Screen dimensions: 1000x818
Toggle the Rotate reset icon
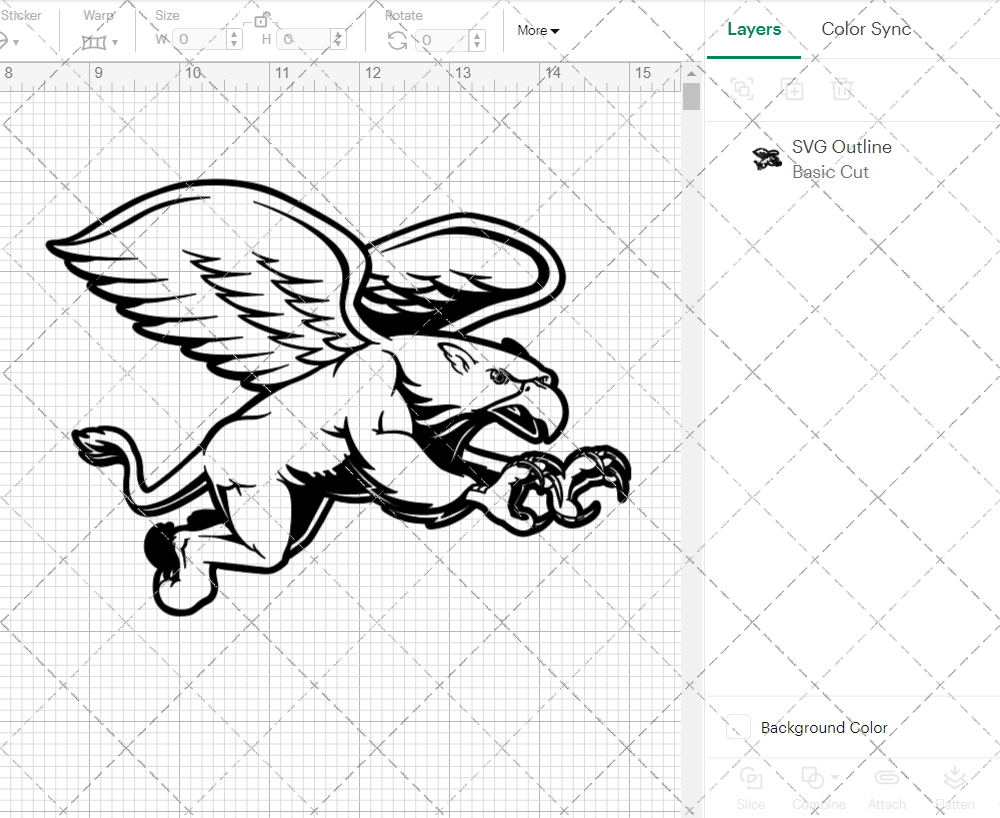395,40
